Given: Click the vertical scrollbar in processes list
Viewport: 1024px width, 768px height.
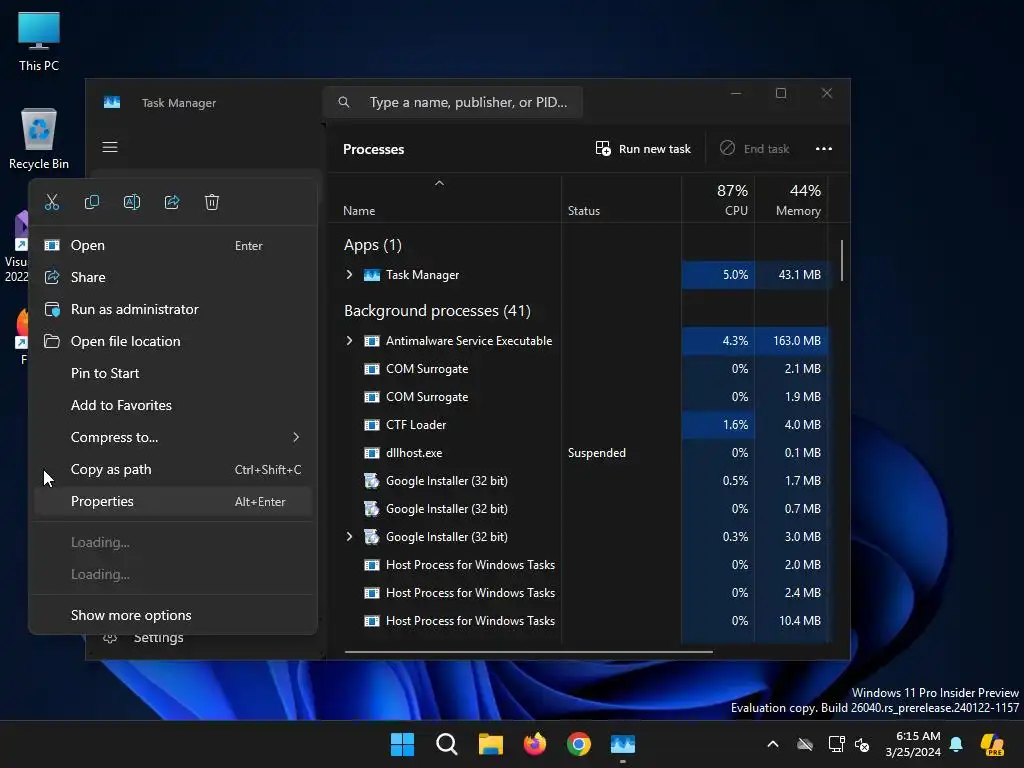Looking at the screenshot, I should pyautogui.click(x=842, y=261).
